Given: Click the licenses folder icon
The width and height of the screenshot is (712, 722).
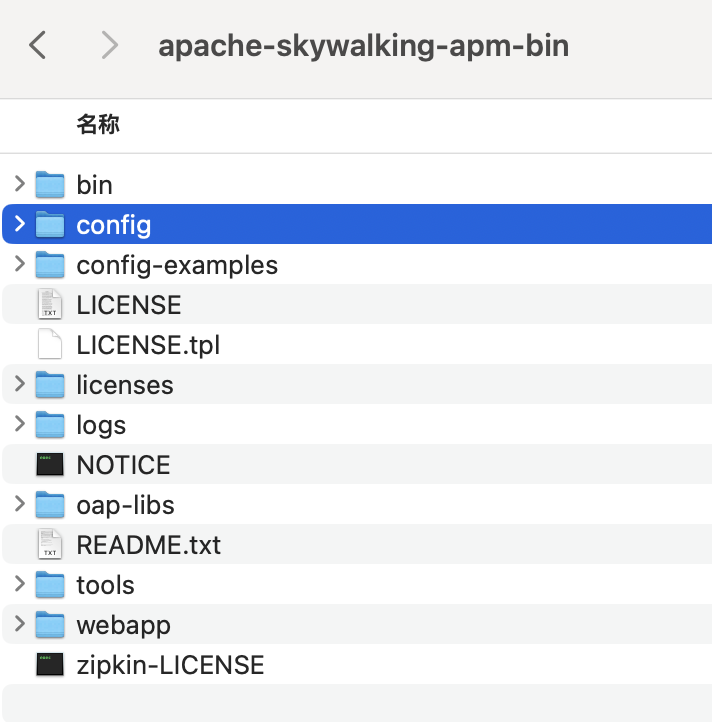Looking at the screenshot, I should pos(50,384).
